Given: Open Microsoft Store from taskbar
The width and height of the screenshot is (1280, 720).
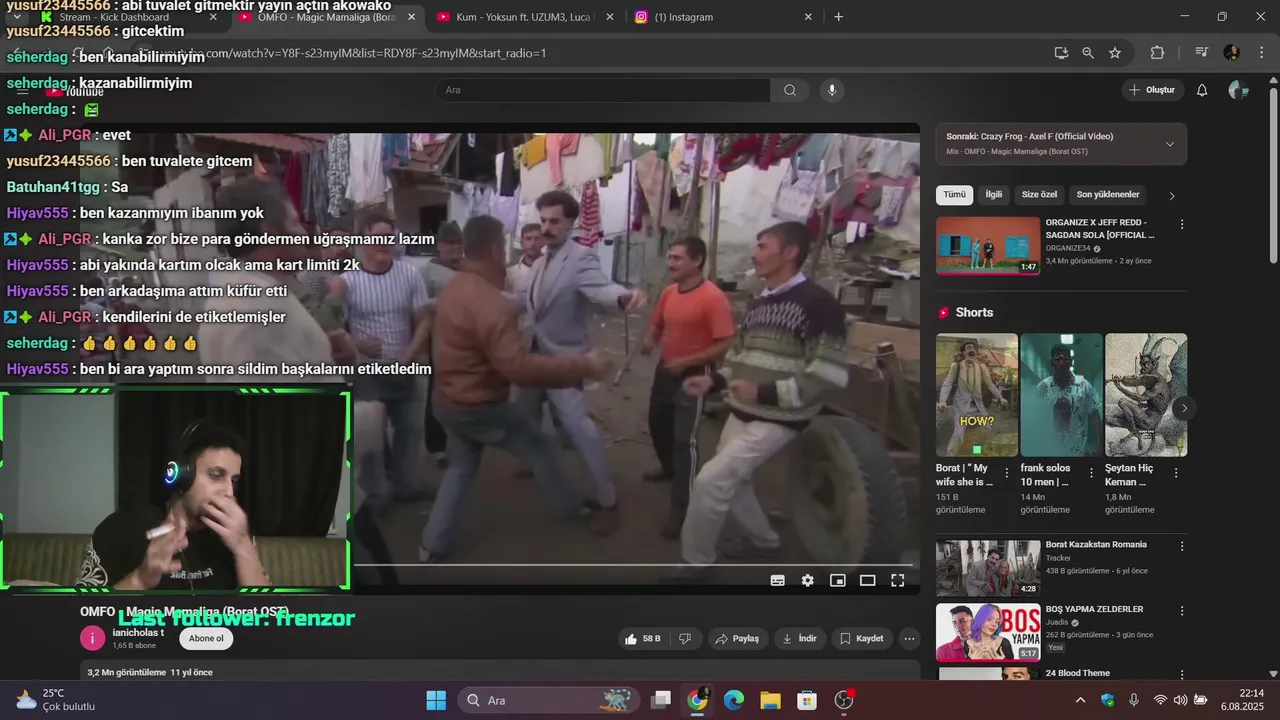Looking at the screenshot, I should [x=807, y=700].
